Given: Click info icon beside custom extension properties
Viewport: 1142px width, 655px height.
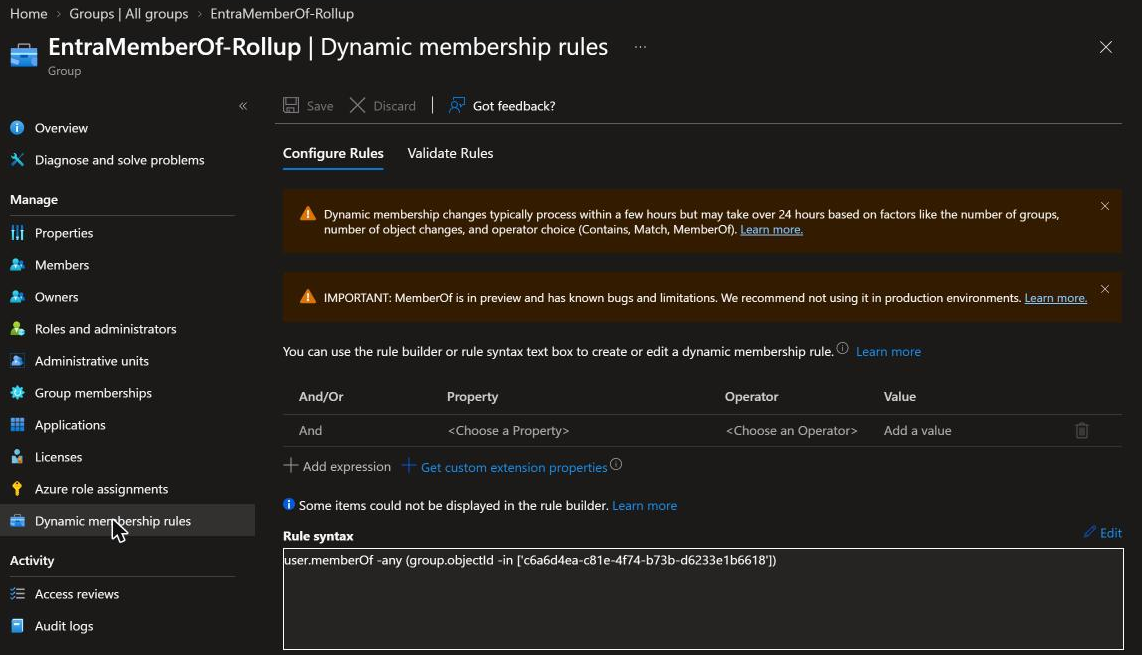Looking at the screenshot, I should point(616,465).
